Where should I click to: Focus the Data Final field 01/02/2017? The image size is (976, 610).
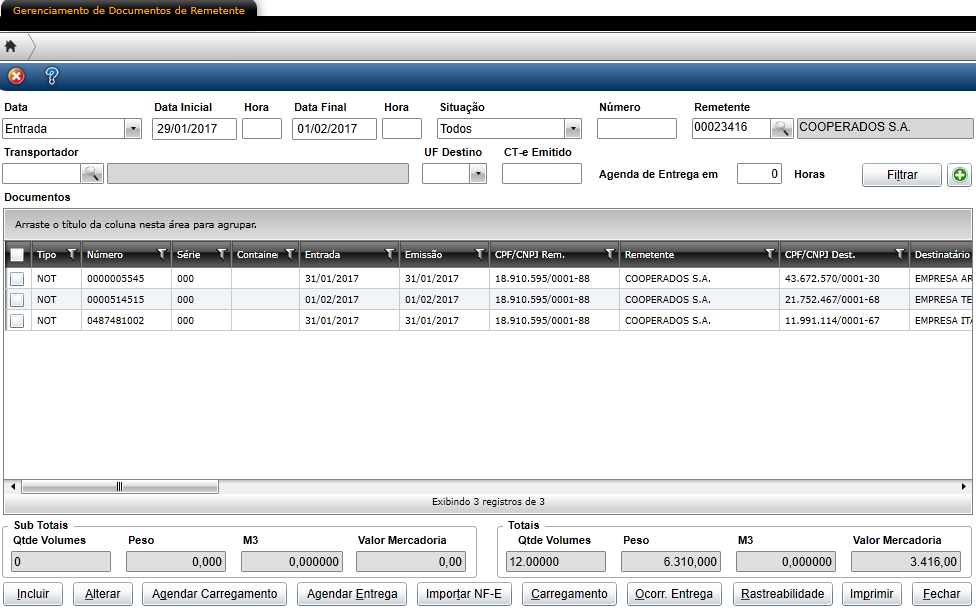(x=334, y=129)
